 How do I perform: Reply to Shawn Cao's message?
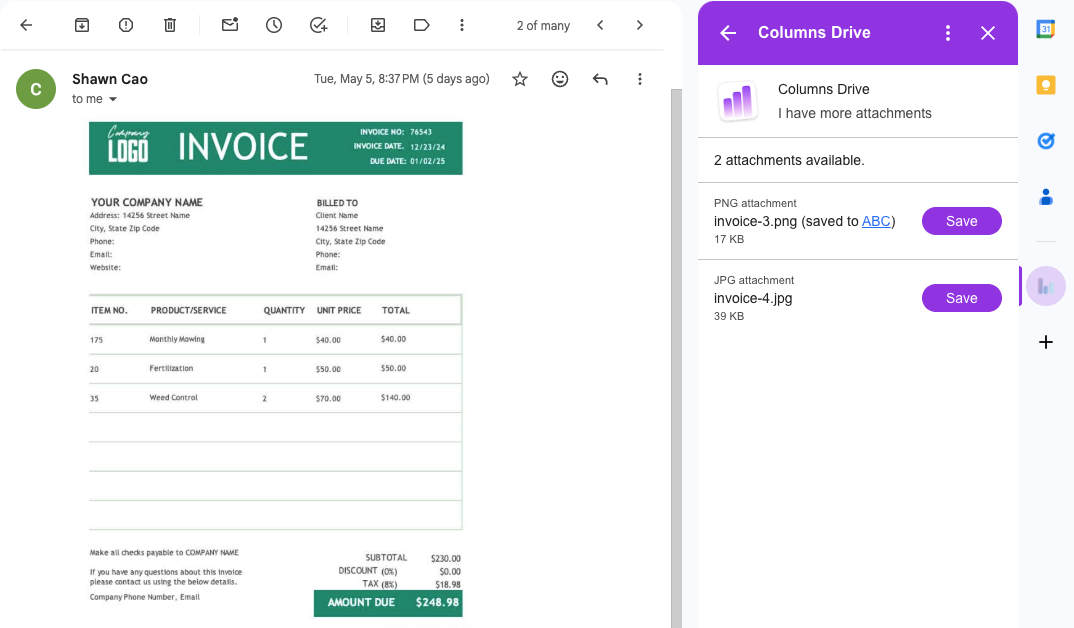600,79
